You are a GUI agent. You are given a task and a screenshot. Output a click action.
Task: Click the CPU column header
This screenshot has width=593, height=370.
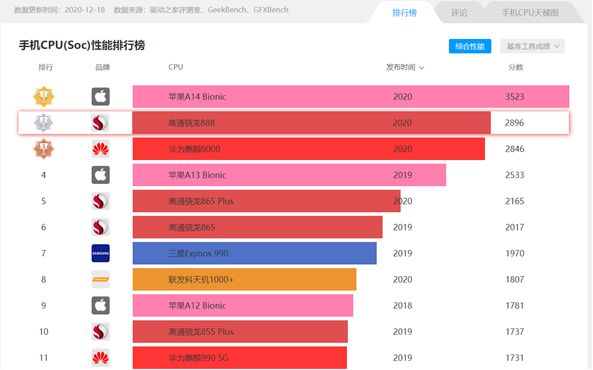pos(175,67)
